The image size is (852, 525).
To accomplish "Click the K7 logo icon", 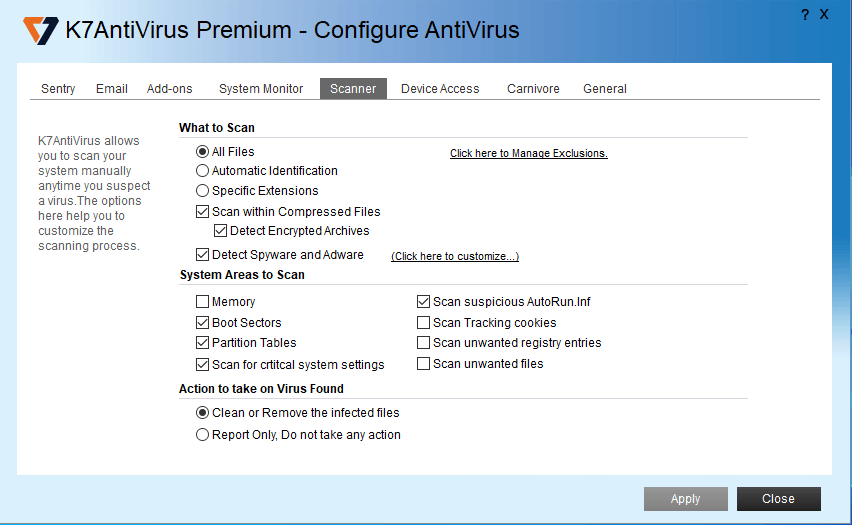I will click(x=41, y=30).
